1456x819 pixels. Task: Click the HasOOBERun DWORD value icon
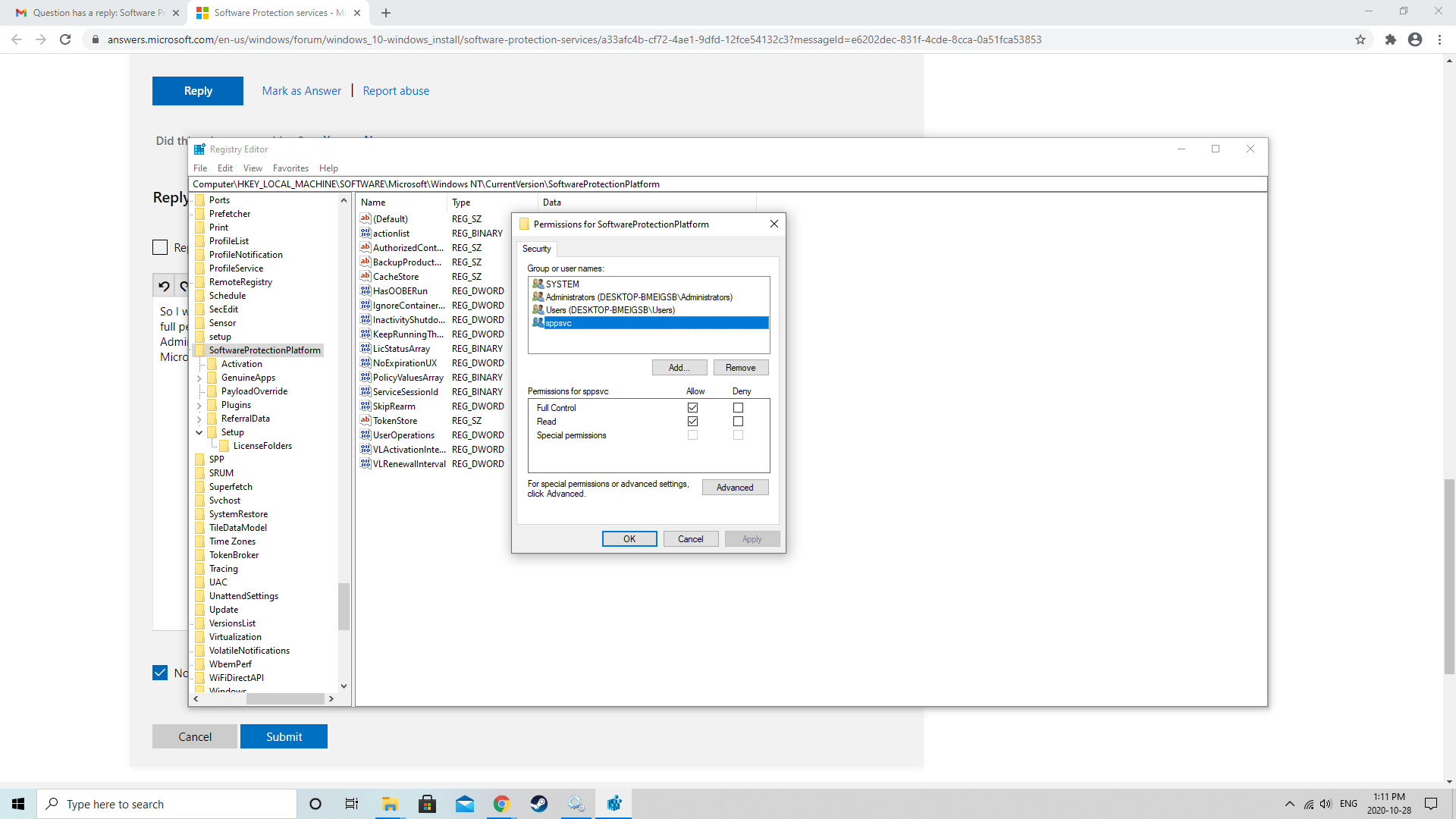[x=366, y=290]
